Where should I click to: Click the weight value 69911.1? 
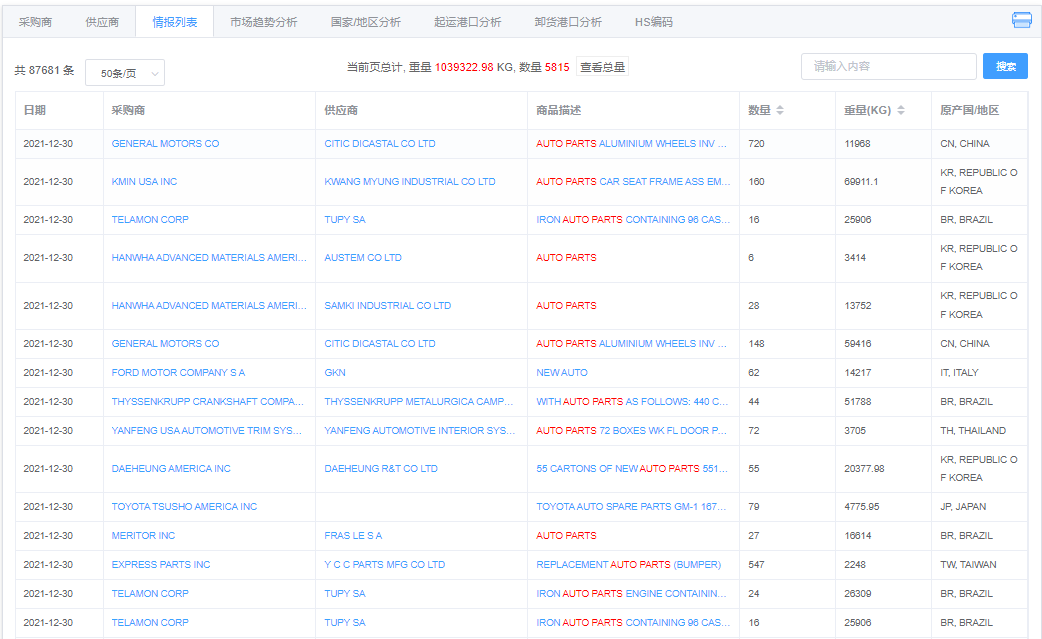(x=861, y=181)
